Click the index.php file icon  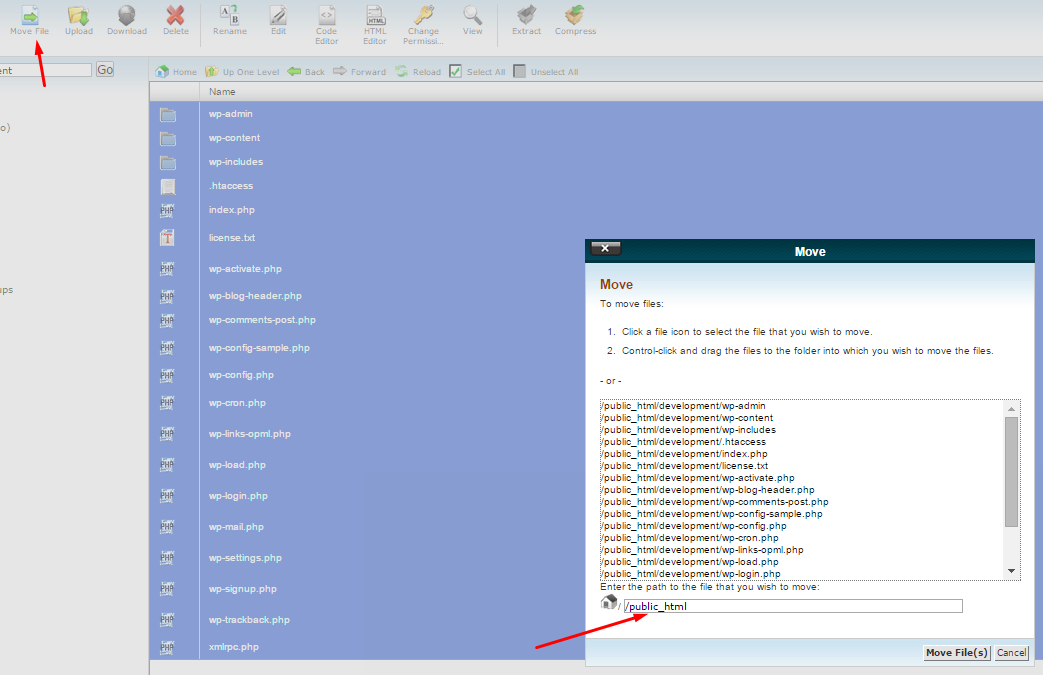pos(167,211)
